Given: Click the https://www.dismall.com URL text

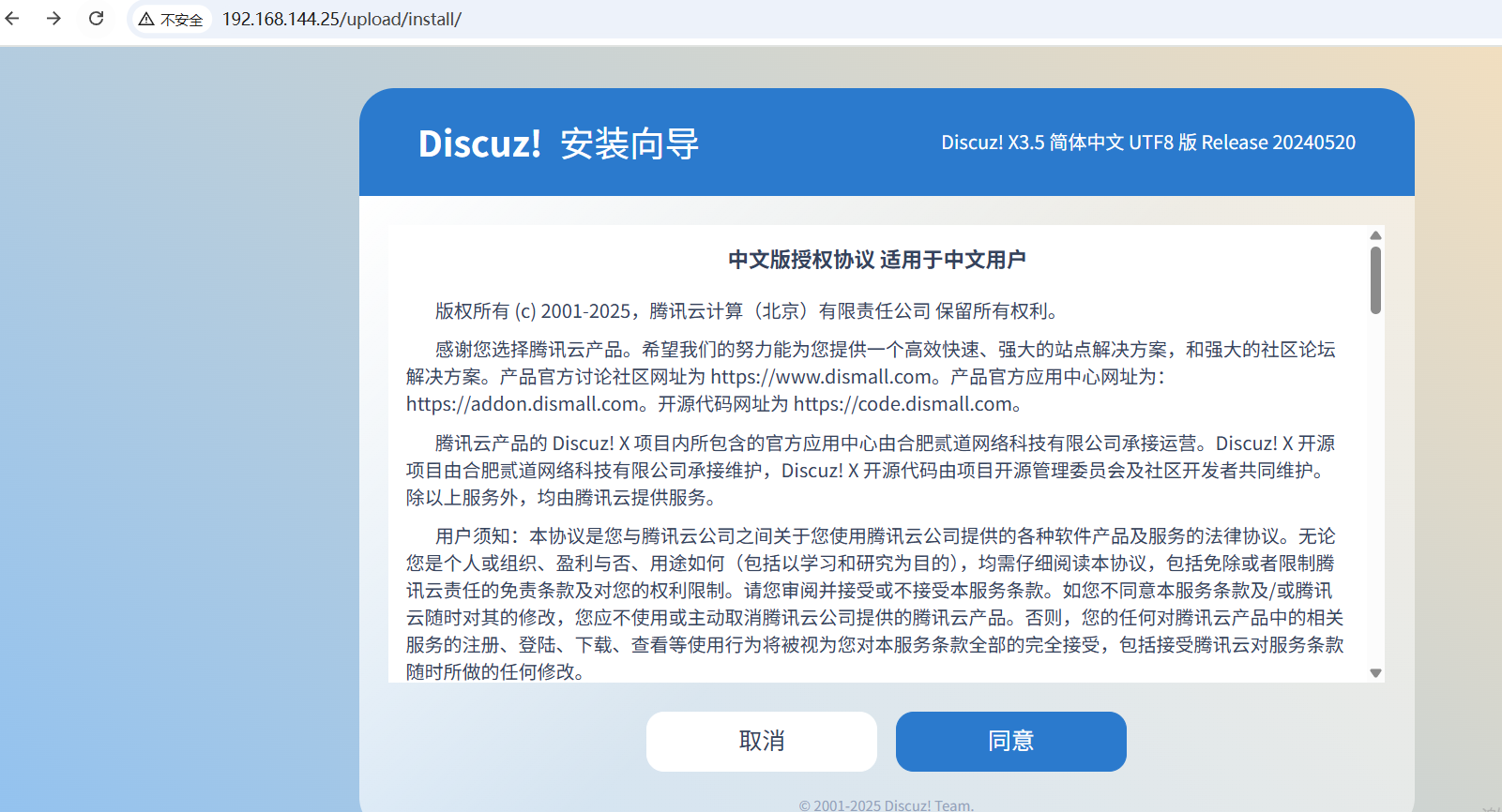Looking at the screenshot, I should coord(821,376).
